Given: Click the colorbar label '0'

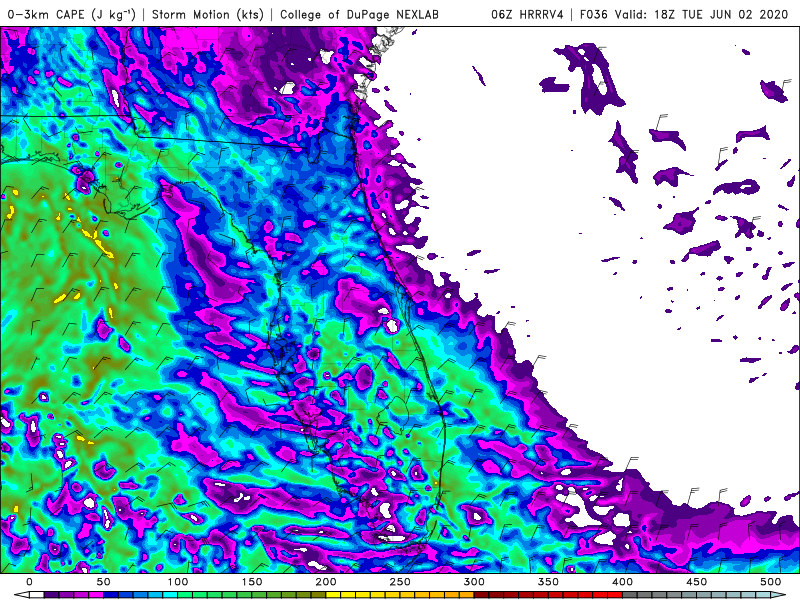Looking at the screenshot, I should [x=30, y=582].
